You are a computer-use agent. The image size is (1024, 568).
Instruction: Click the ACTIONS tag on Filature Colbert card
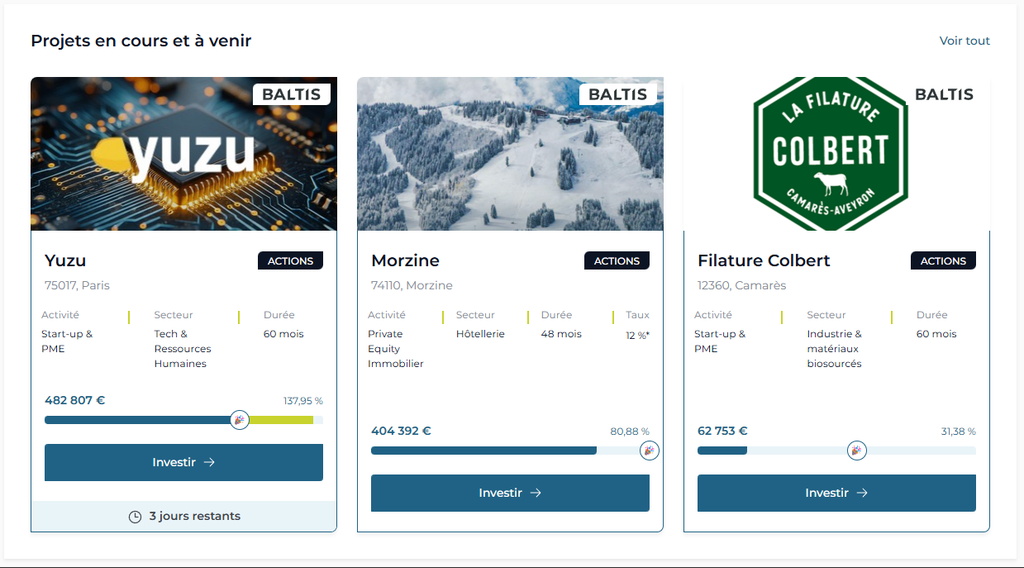pos(943,260)
